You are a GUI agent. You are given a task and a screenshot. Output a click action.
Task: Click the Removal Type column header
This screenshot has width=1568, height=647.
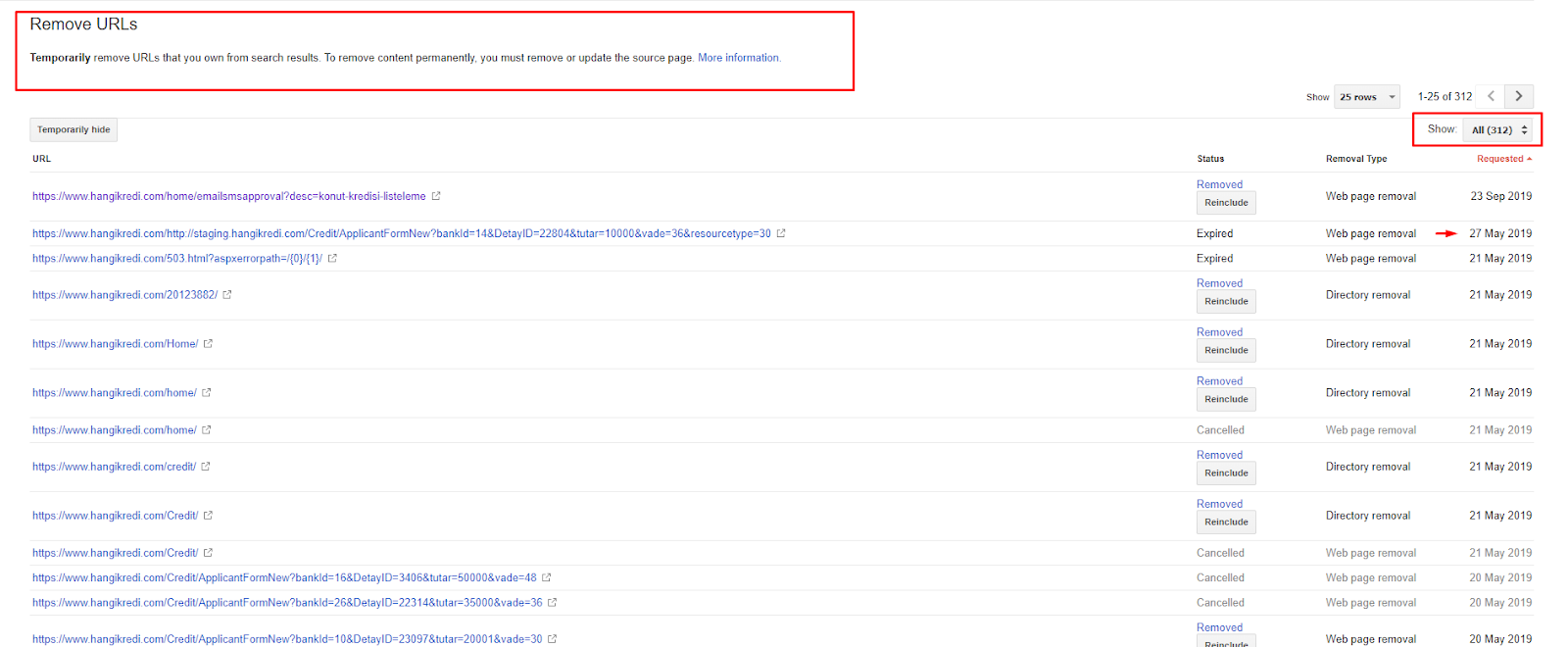[x=1356, y=159]
